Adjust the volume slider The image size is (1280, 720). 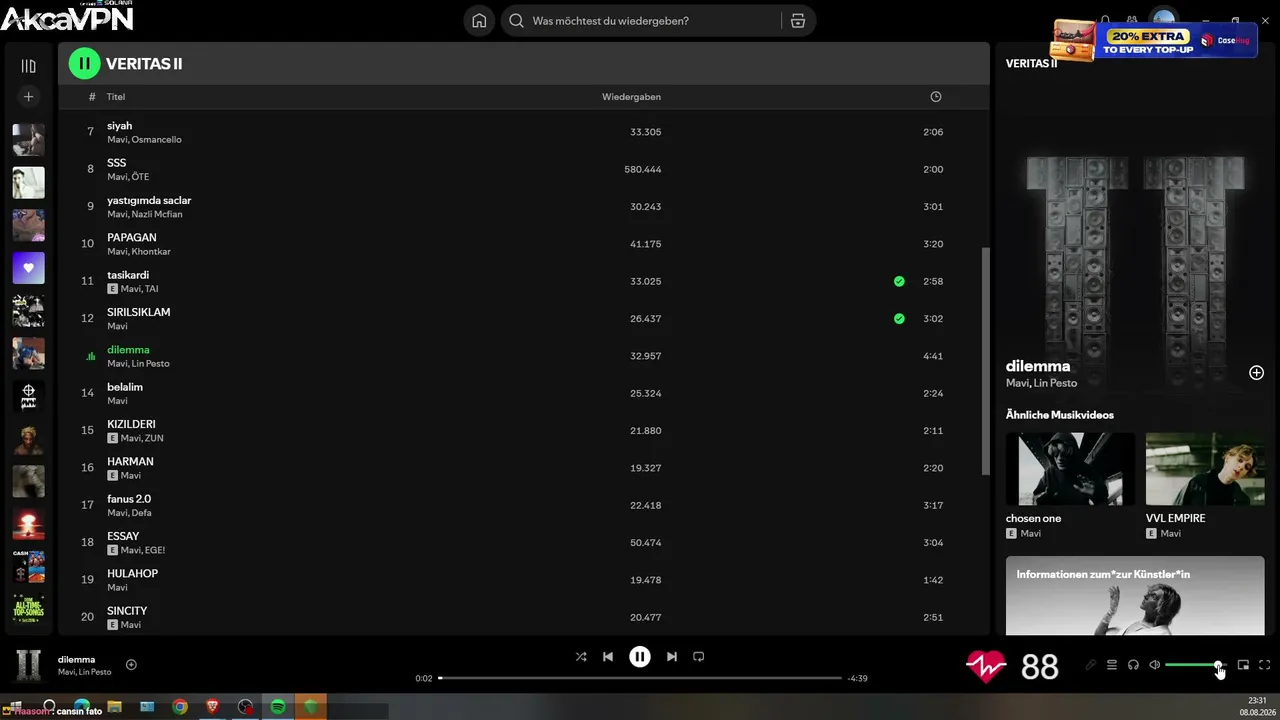[1194, 665]
